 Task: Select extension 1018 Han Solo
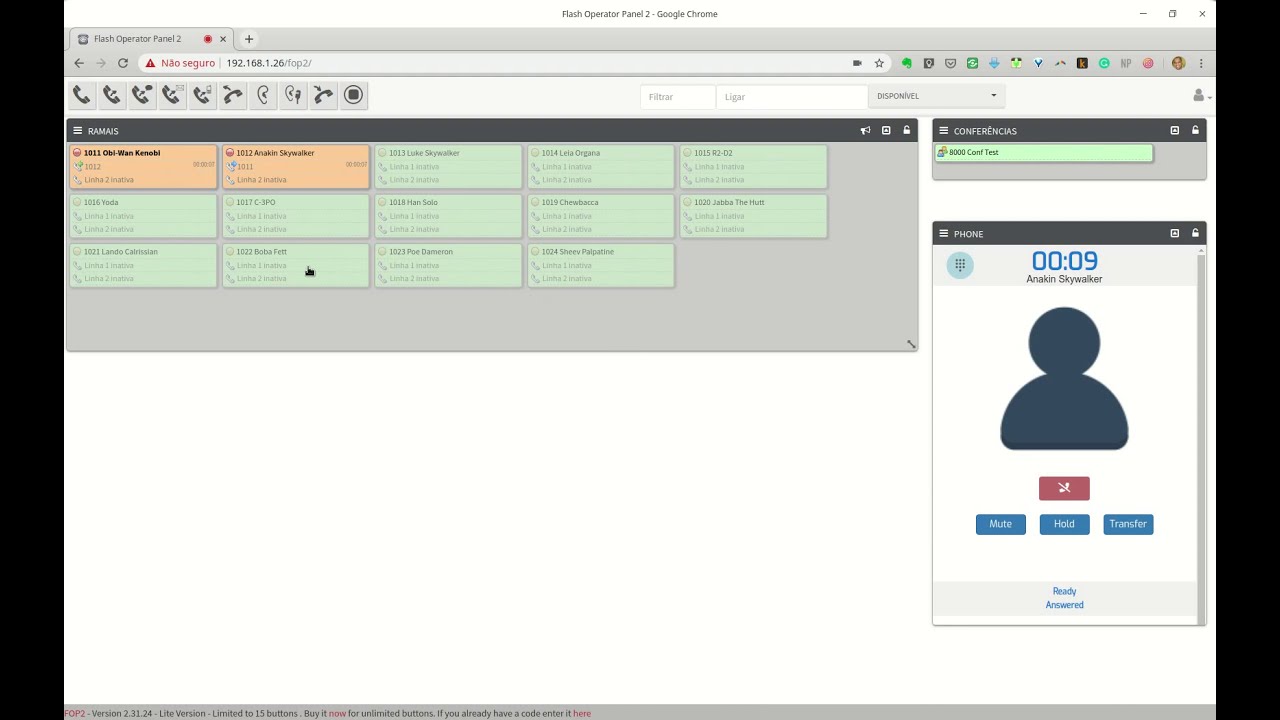tap(448, 216)
